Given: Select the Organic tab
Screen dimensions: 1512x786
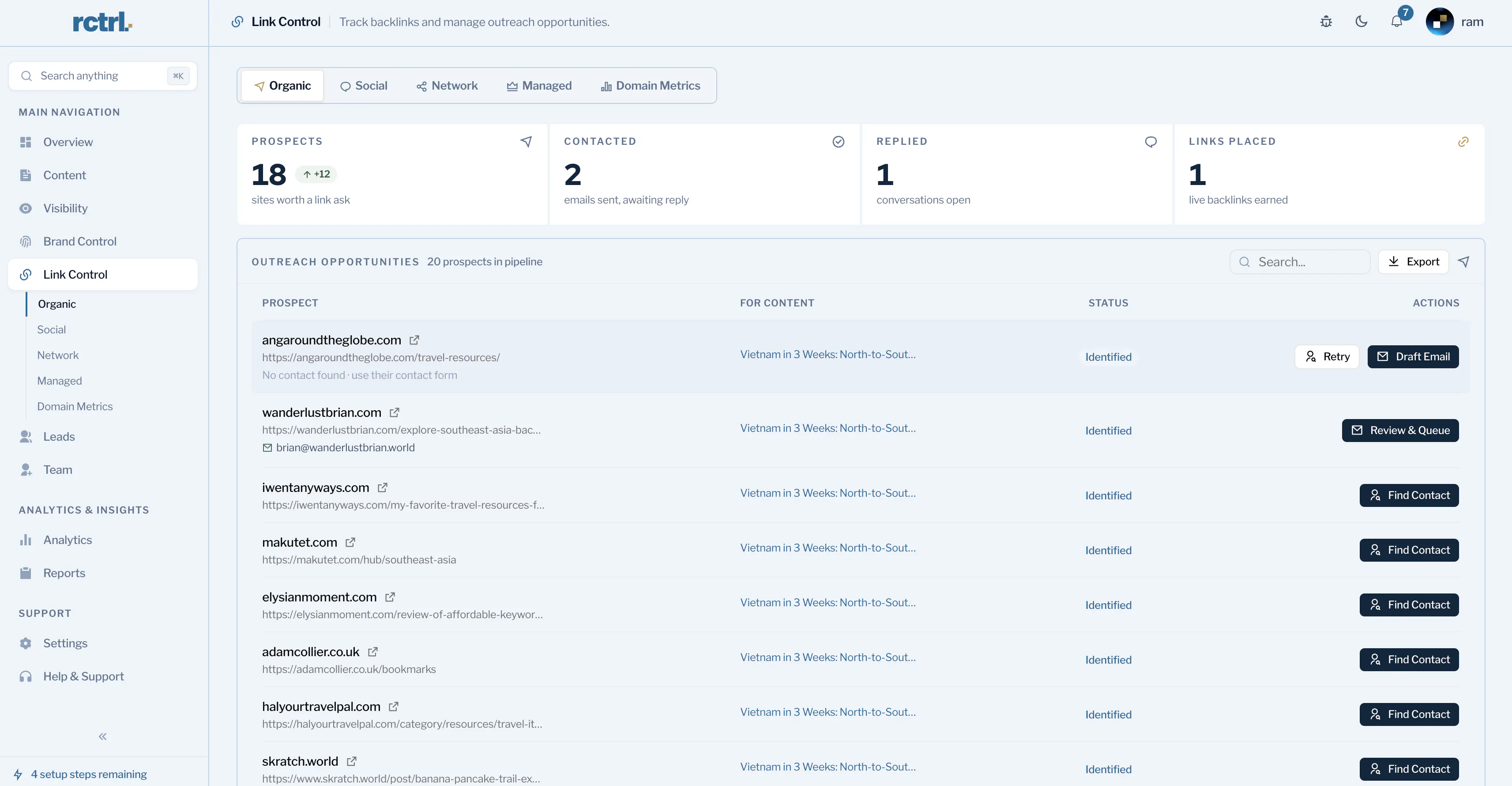Looking at the screenshot, I should 282,86.
